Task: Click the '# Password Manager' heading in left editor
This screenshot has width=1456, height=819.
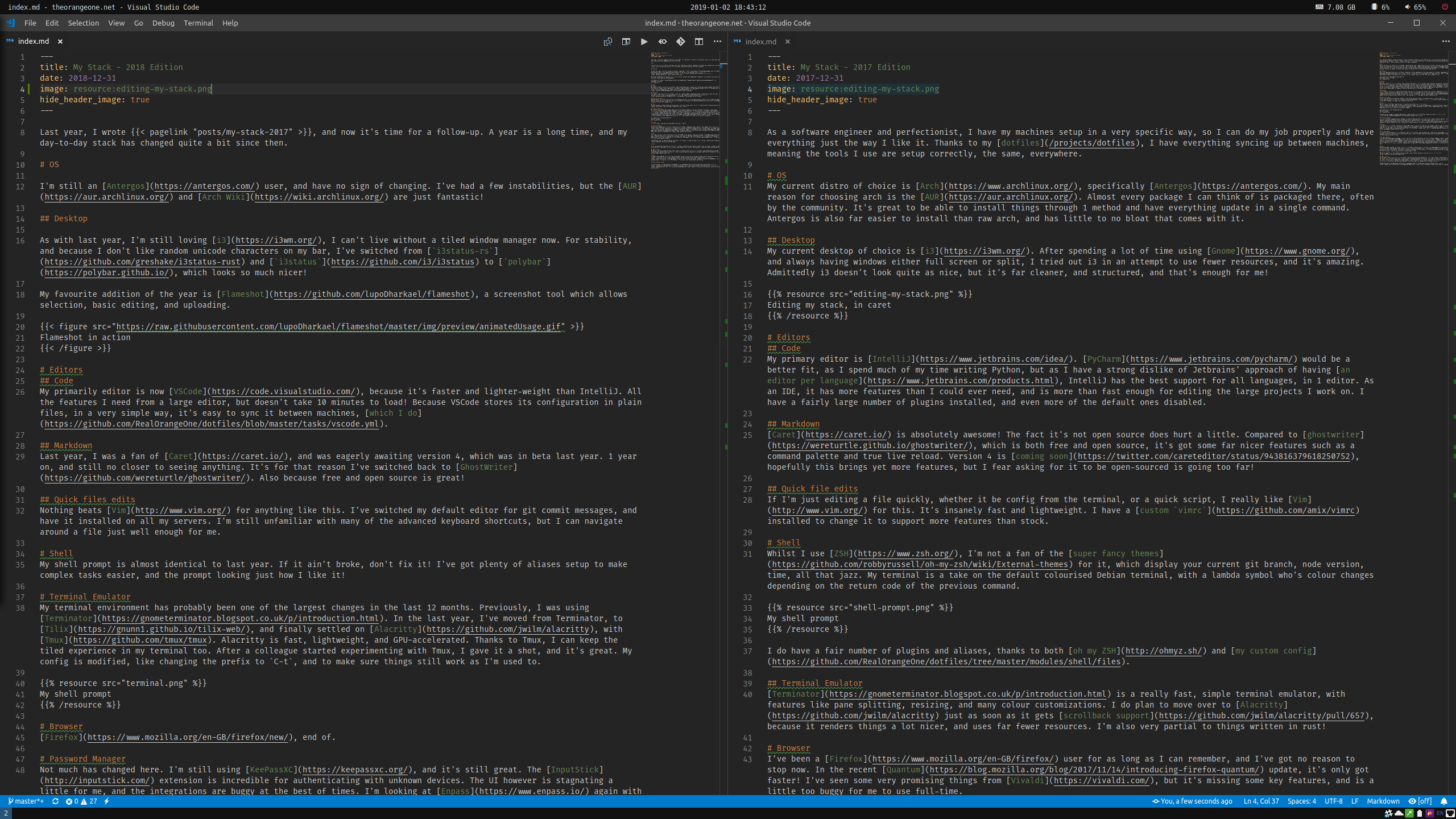Action: pos(83,759)
